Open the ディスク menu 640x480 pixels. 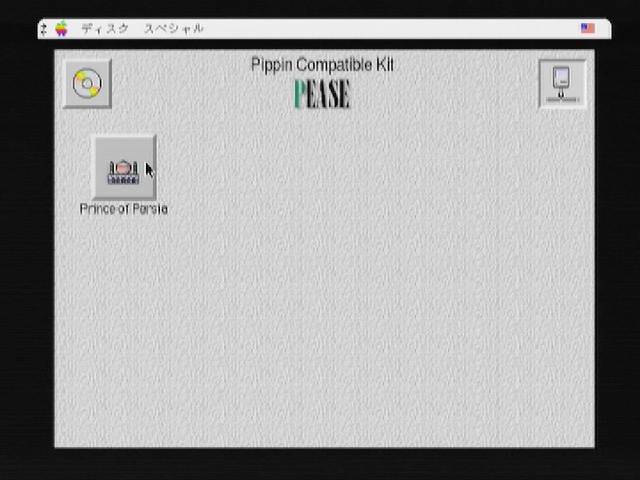coord(105,29)
